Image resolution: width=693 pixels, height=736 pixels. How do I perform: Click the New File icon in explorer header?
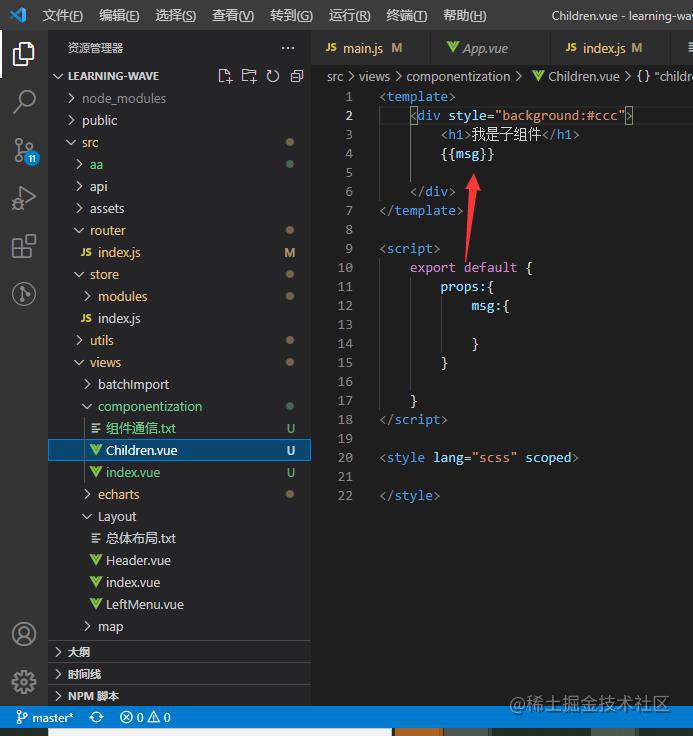[x=225, y=76]
